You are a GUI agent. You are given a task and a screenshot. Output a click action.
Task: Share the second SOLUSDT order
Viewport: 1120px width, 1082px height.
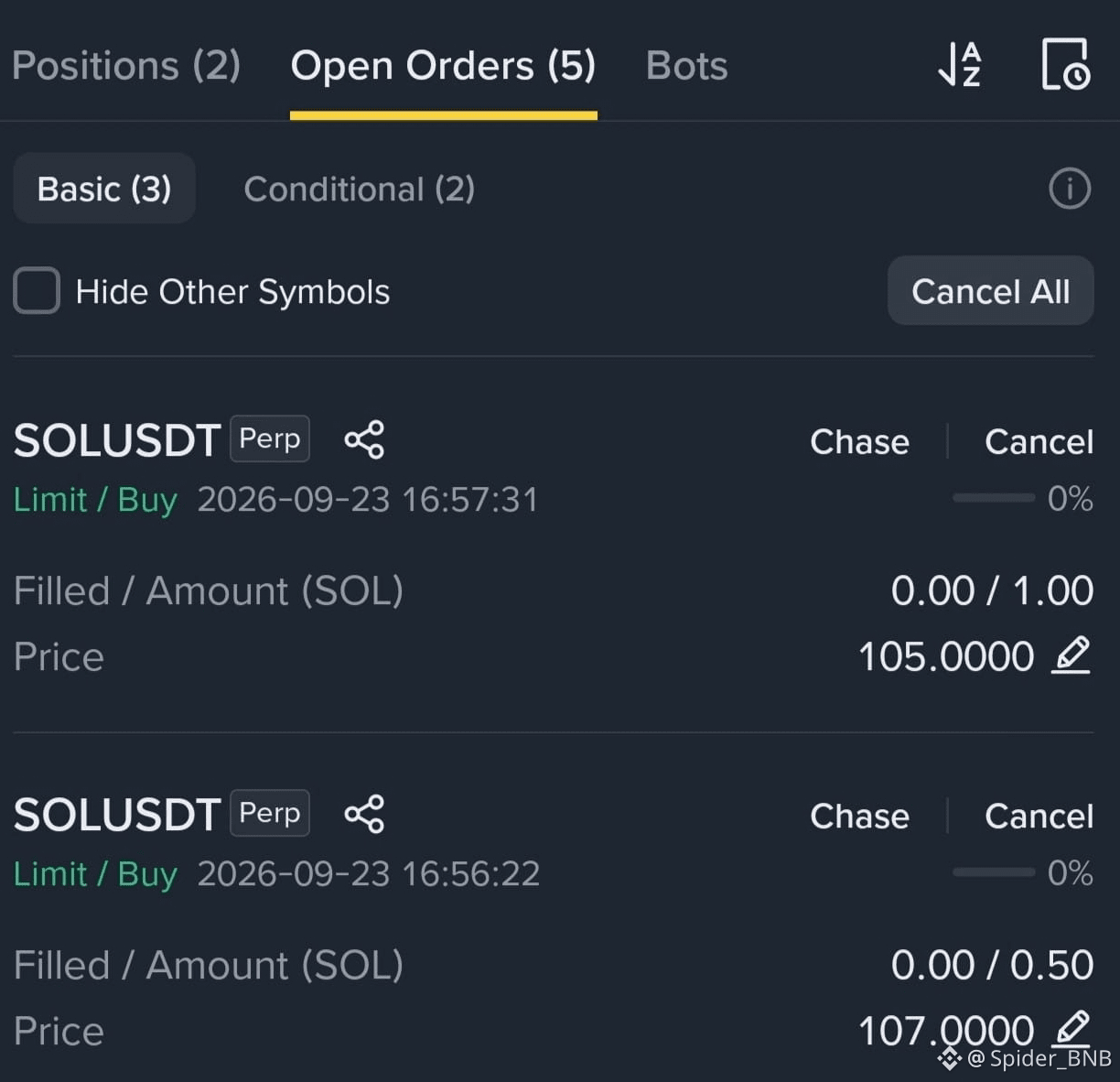pyautogui.click(x=364, y=814)
